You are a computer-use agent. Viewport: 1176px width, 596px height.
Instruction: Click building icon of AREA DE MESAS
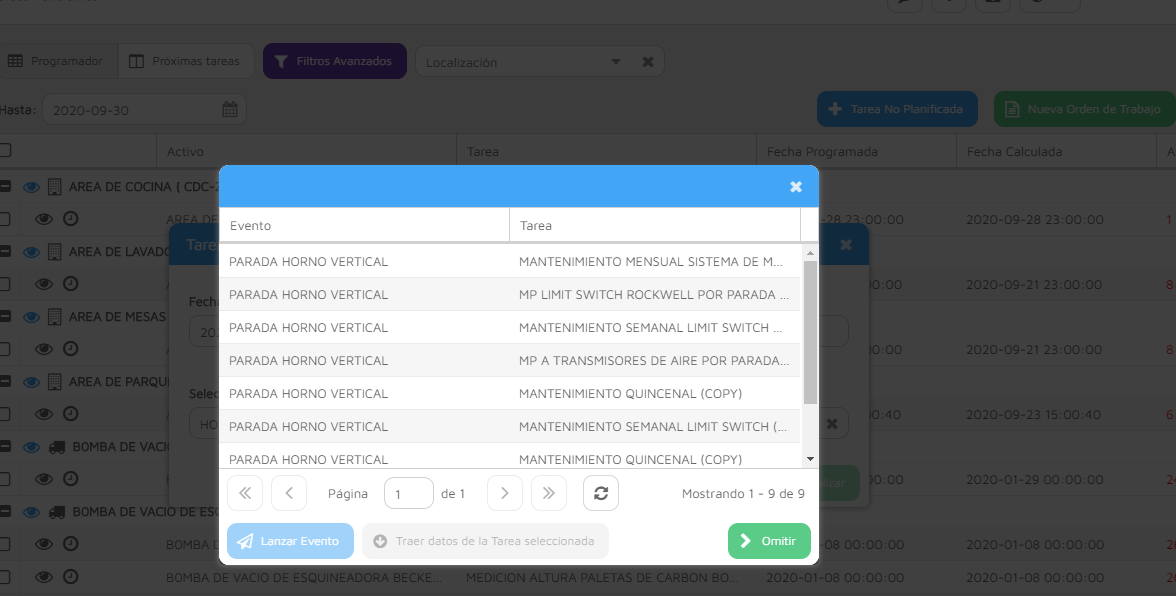pos(54,317)
